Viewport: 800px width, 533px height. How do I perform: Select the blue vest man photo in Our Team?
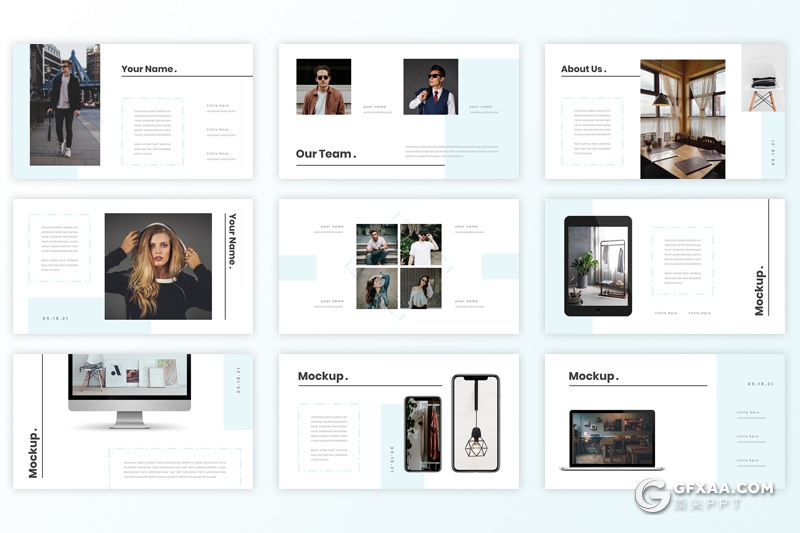(x=430, y=86)
